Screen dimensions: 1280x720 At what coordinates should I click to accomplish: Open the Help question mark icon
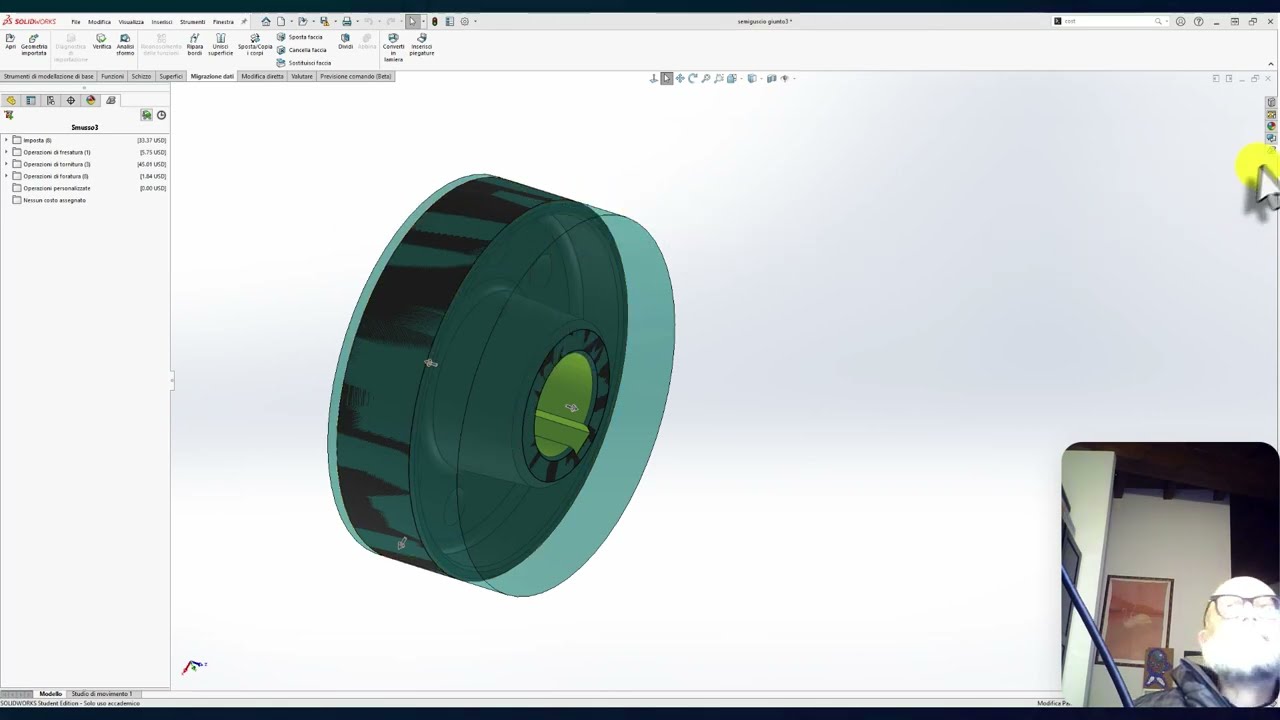click(1198, 21)
